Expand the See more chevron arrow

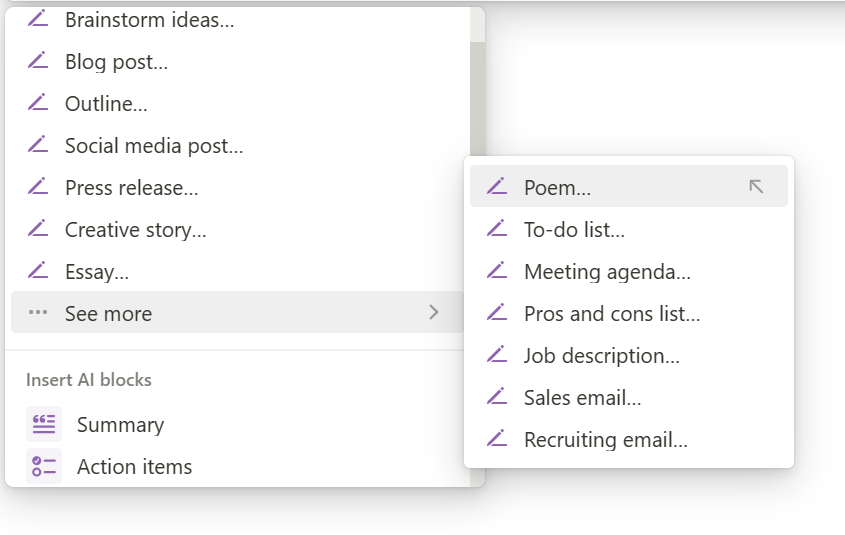(x=434, y=313)
